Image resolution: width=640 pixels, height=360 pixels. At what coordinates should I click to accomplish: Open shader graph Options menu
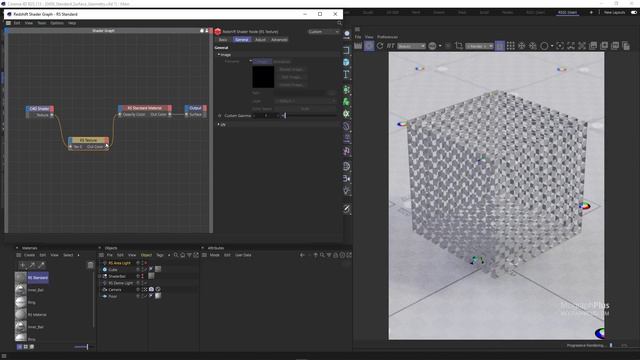click(x=57, y=23)
